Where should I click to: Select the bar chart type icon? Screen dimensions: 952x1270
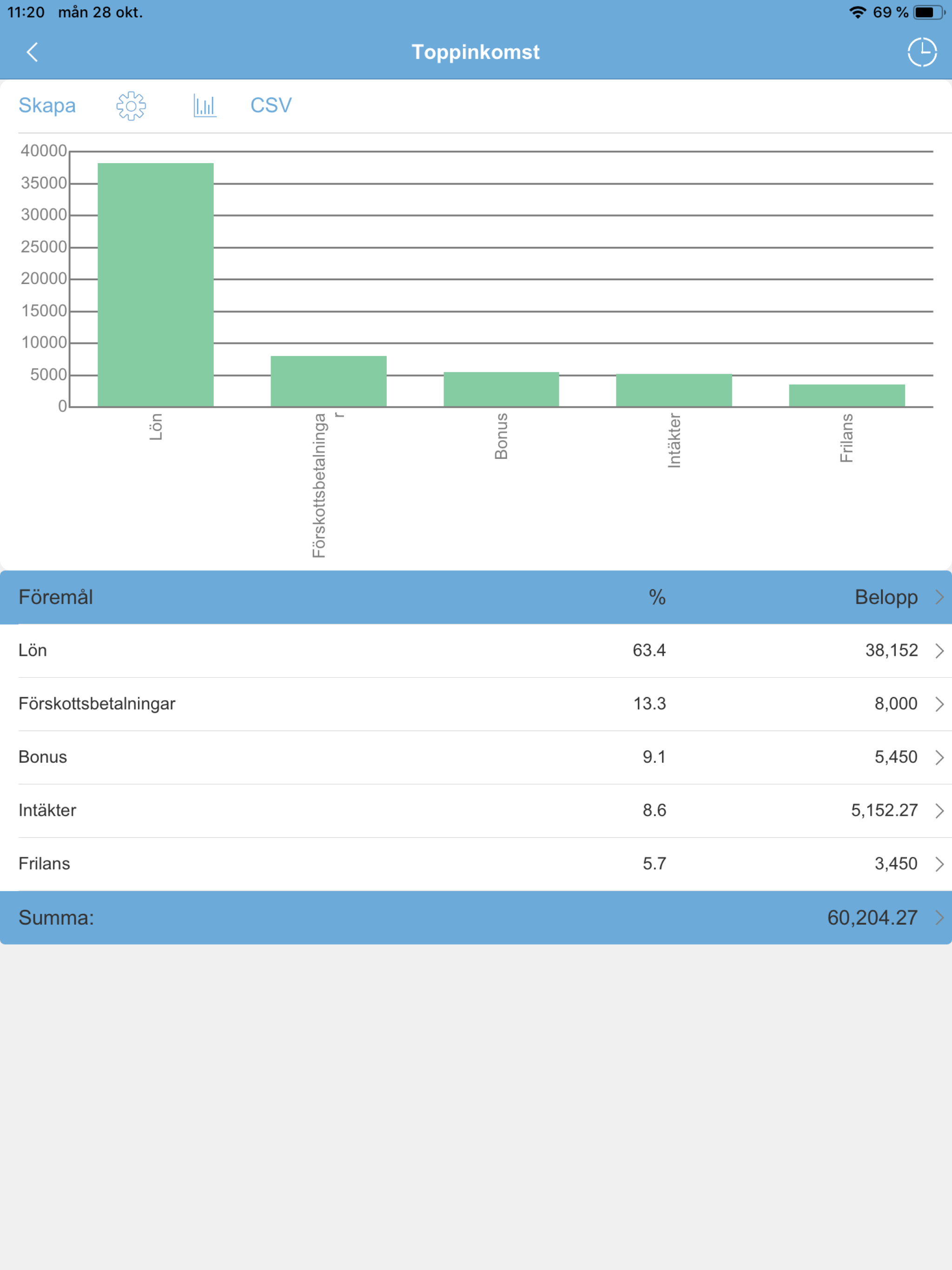click(x=205, y=106)
